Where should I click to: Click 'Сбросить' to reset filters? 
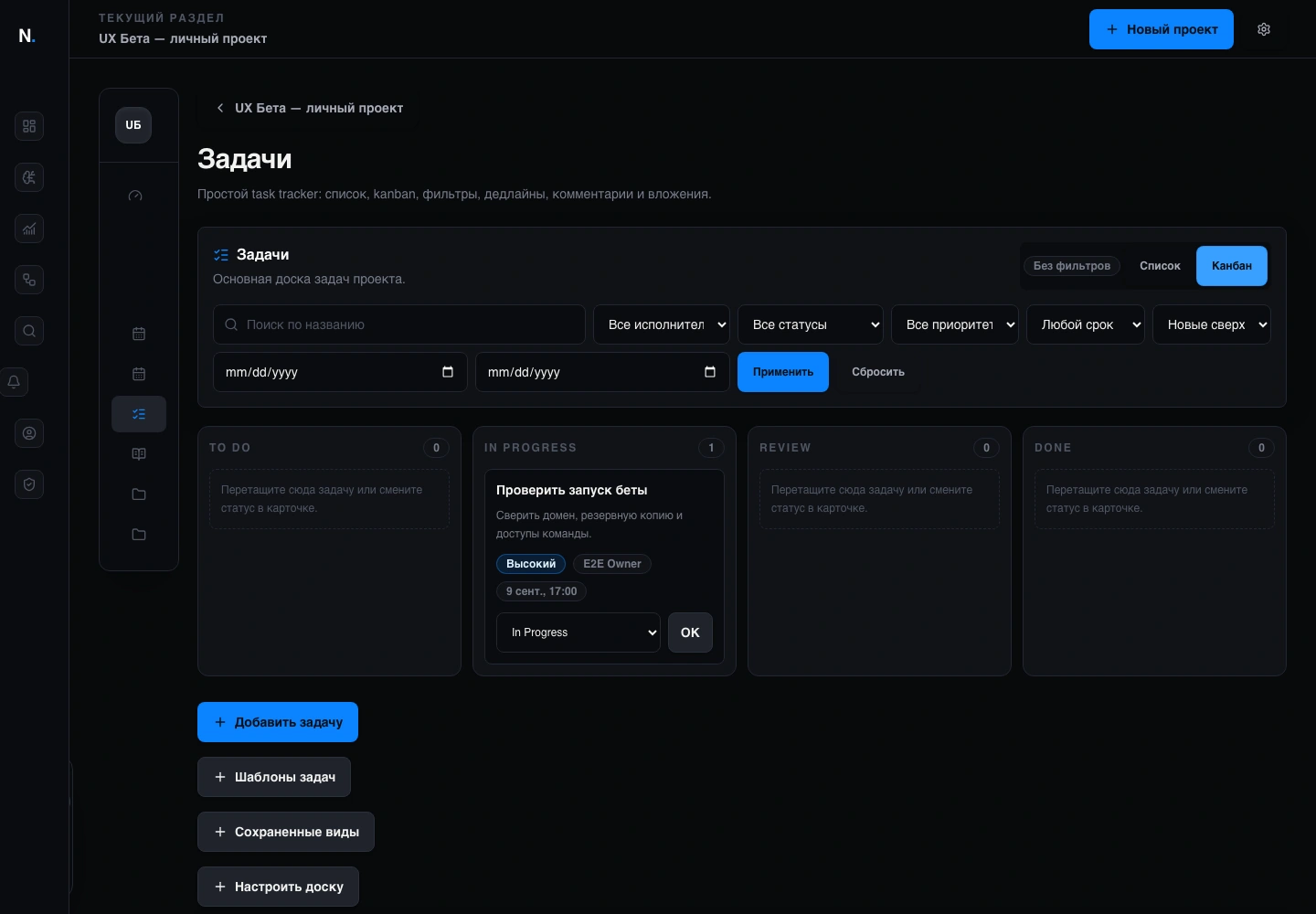click(878, 372)
